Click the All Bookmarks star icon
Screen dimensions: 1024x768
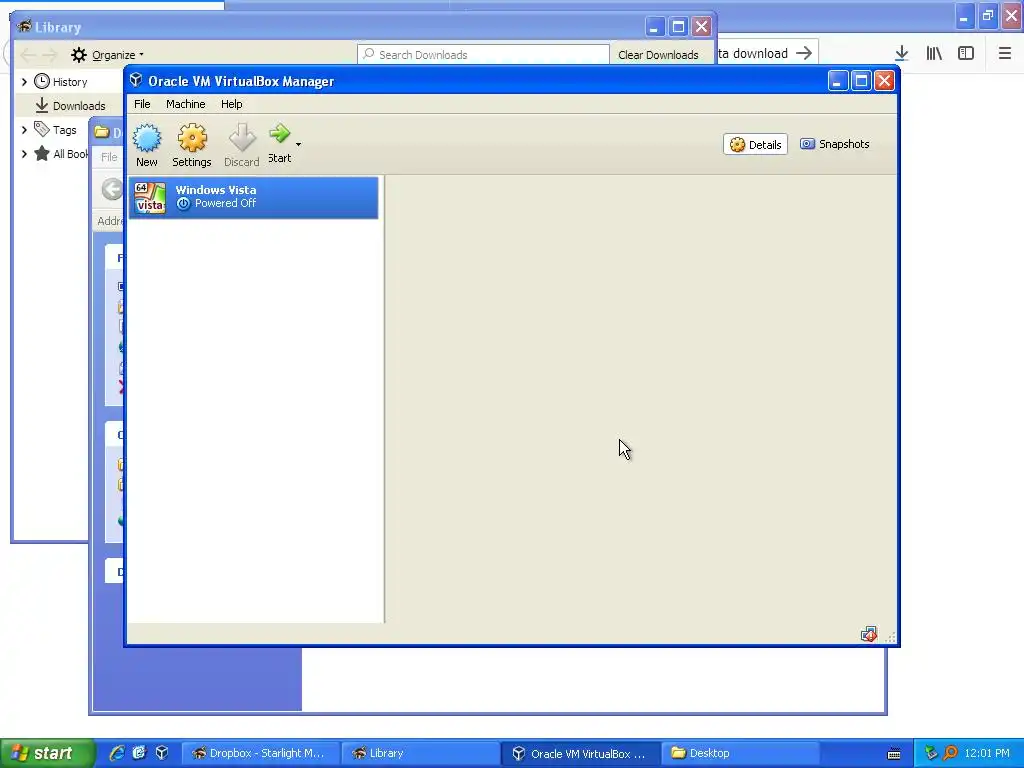[42, 153]
